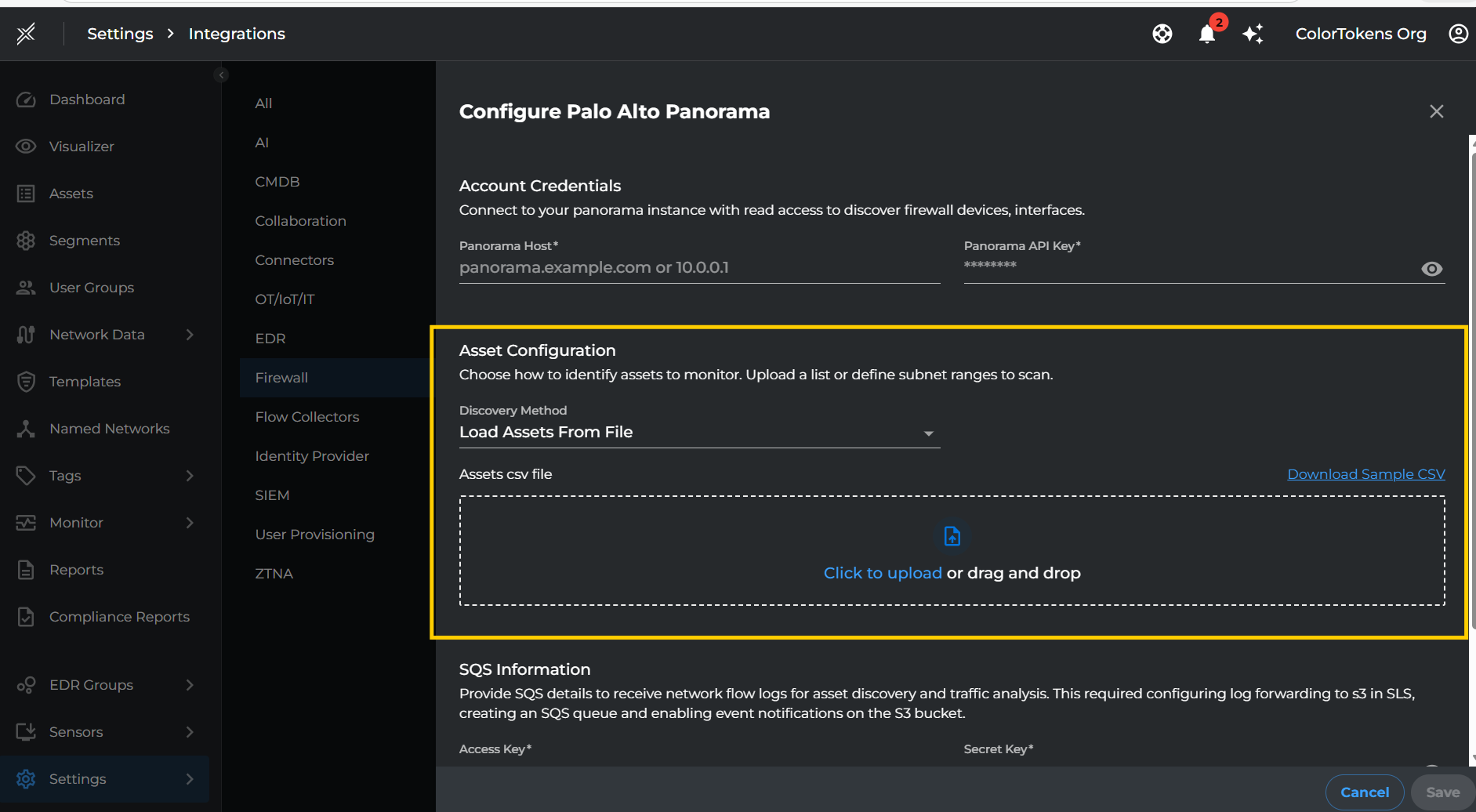Open the notifications bell
The image size is (1476, 812).
click(1208, 34)
